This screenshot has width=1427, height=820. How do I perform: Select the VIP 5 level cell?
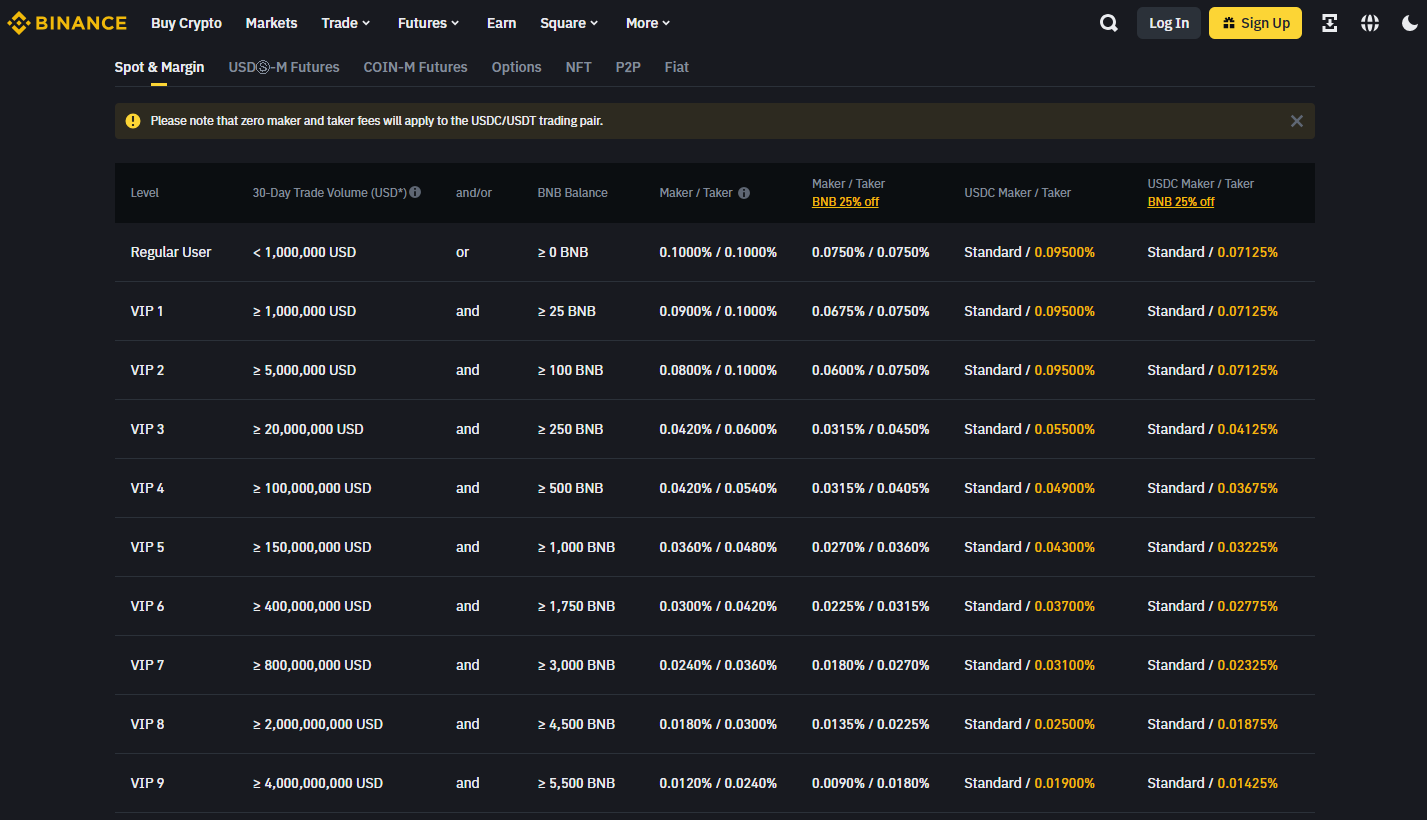147,547
